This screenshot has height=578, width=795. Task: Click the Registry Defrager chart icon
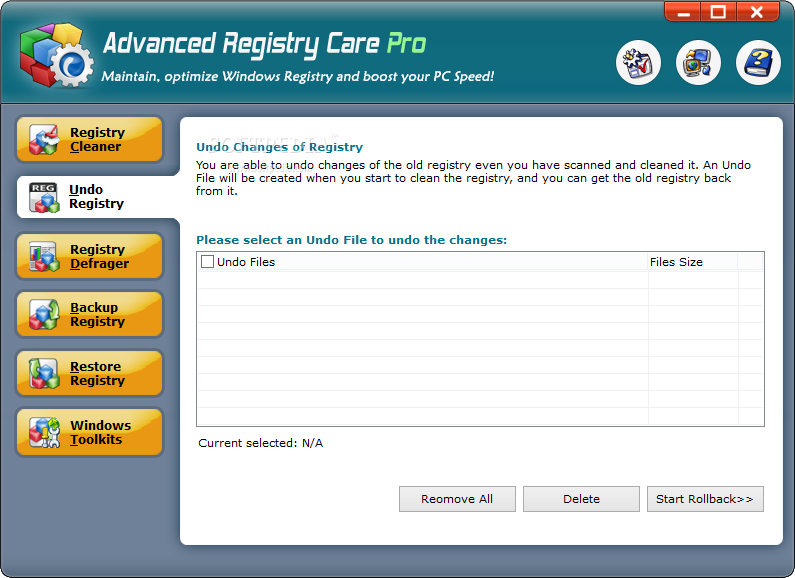44,257
